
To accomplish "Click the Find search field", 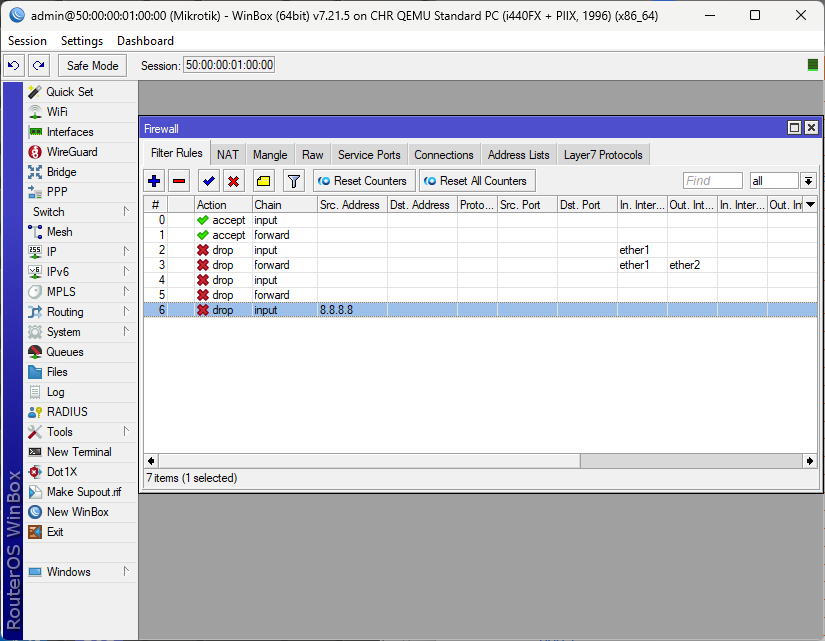I will click(x=712, y=181).
